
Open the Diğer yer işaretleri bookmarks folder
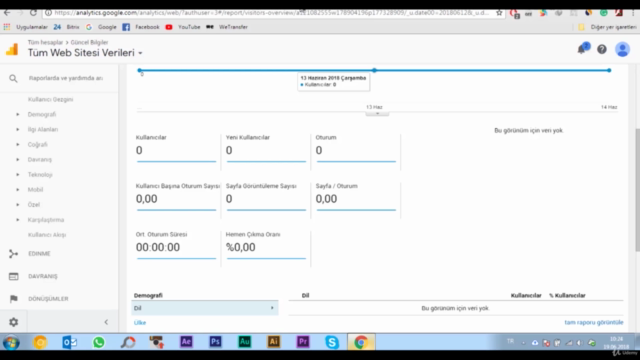607,27
